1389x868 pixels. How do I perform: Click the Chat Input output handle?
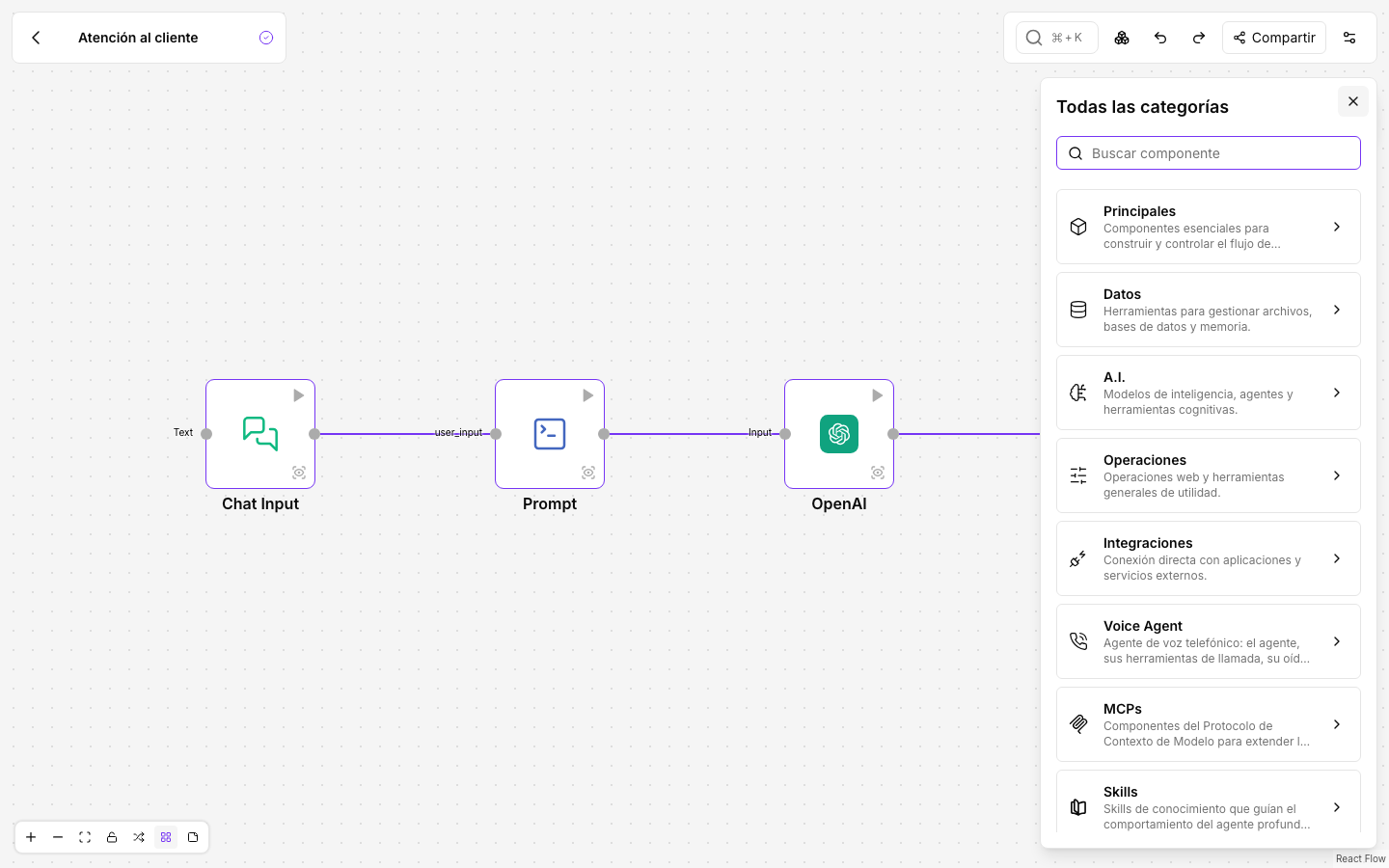coord(314,434)
